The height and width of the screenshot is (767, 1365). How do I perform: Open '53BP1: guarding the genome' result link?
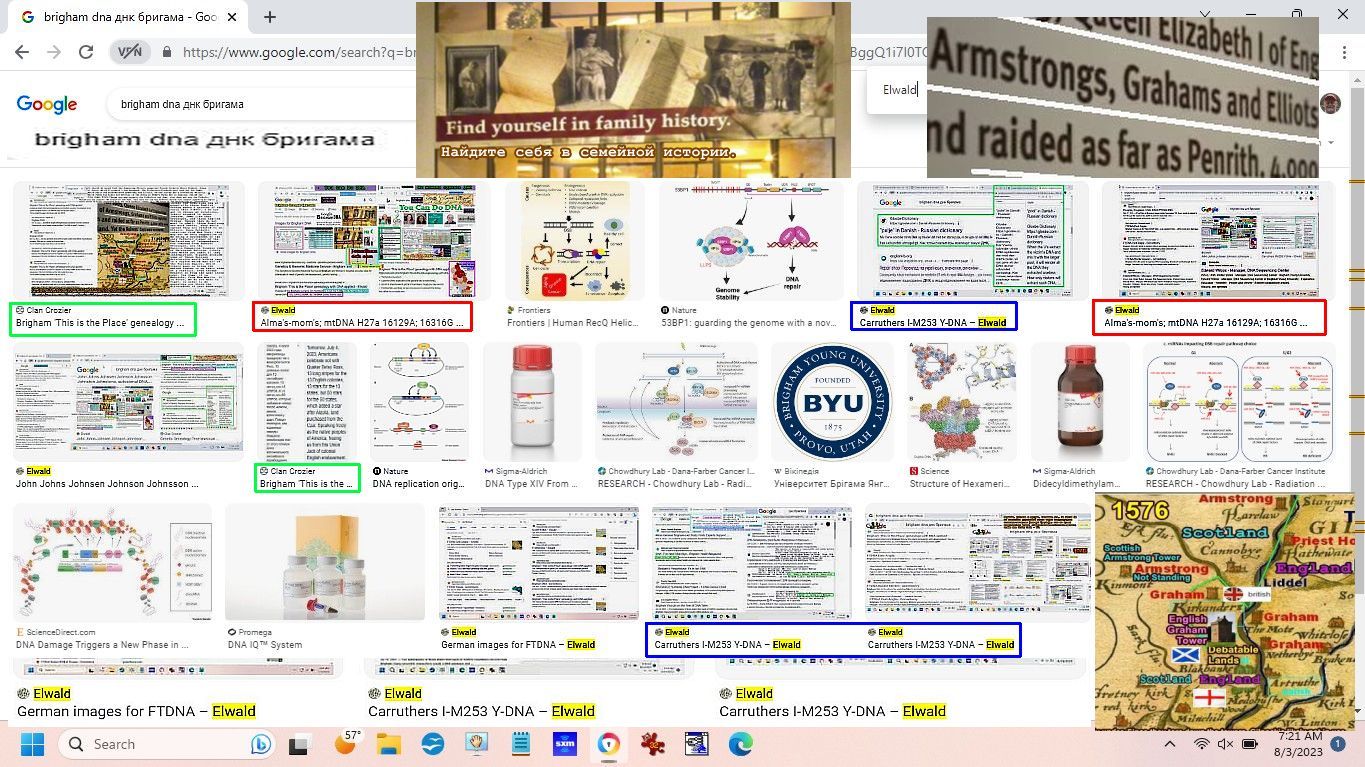tap(749, 323)
